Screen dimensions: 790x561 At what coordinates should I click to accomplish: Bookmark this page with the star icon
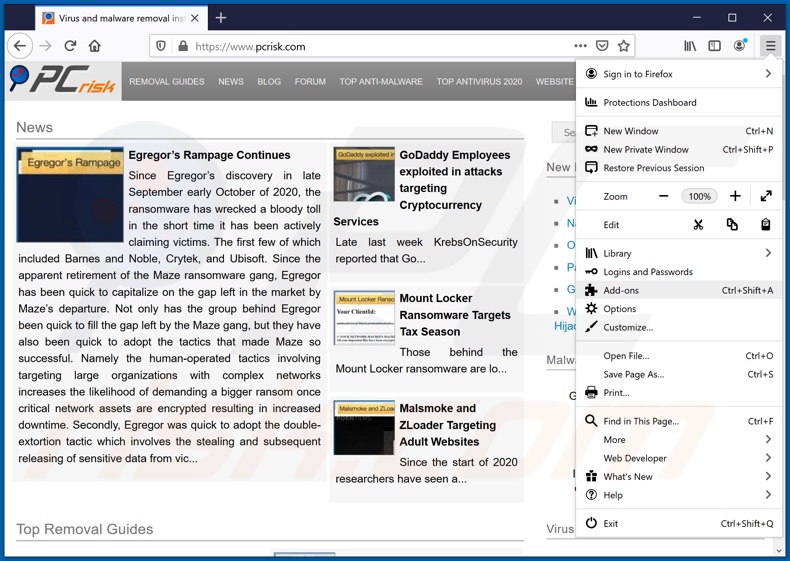pos(624,46)
